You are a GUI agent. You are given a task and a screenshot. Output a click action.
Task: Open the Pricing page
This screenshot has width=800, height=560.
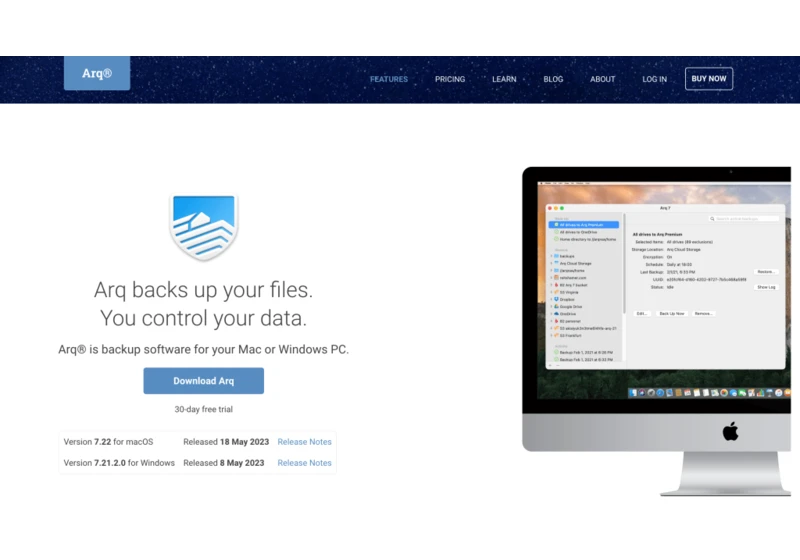coord(449,79)
